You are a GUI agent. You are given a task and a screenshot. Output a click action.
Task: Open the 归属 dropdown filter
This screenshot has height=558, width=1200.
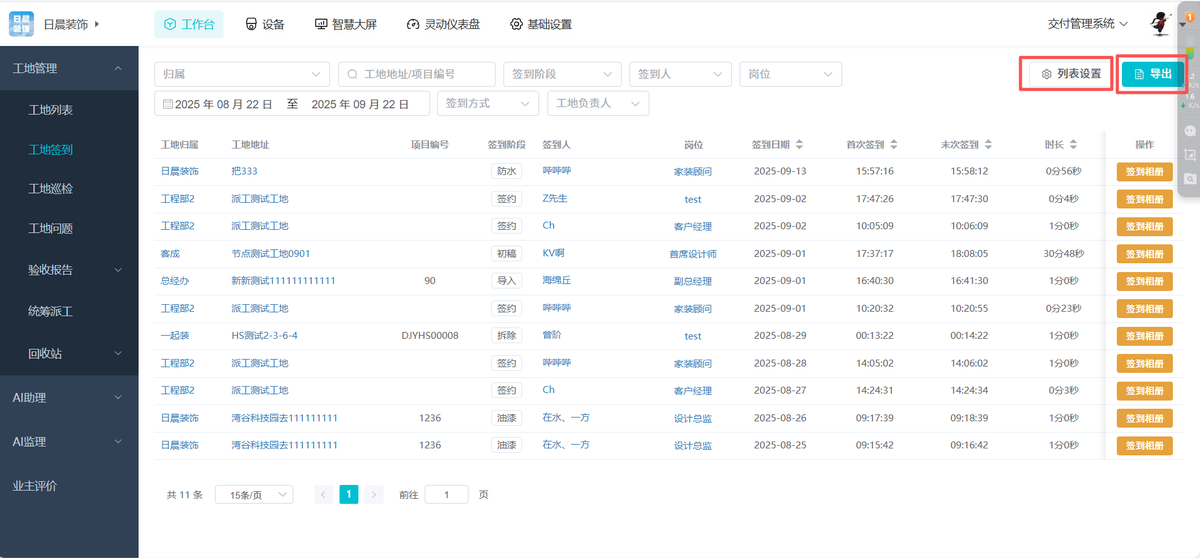[x=242, y=74]
